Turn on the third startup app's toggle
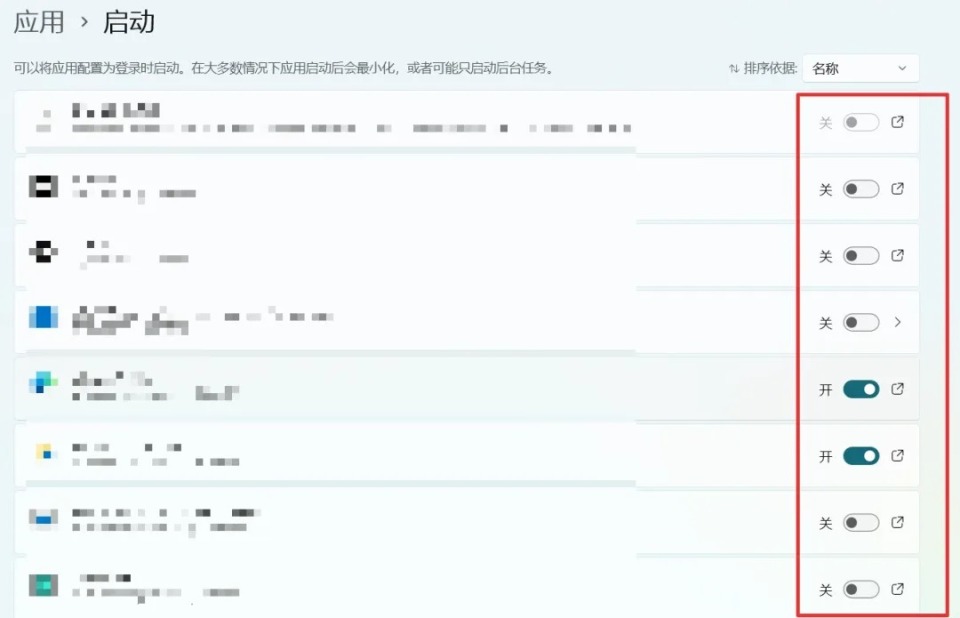Screen dimensions: 960x618 860,256
